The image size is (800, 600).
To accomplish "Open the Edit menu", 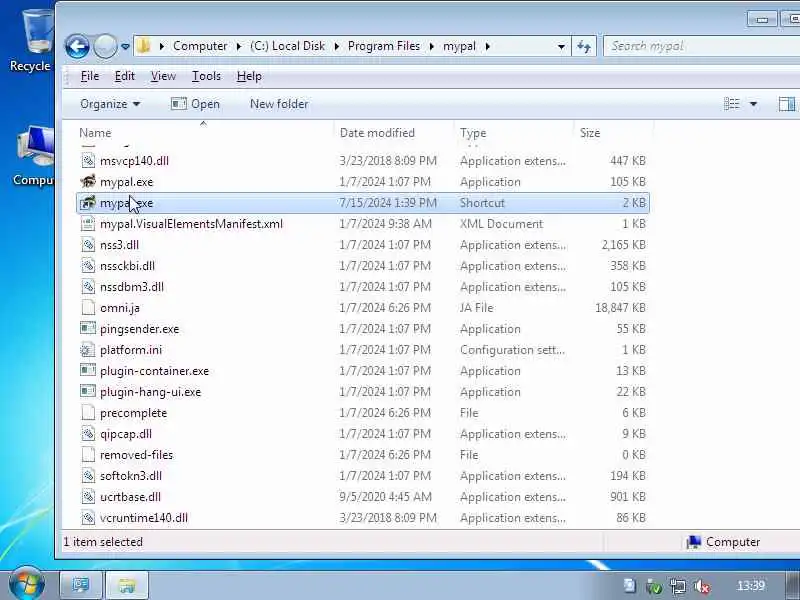I will click(x=124, y=76).
